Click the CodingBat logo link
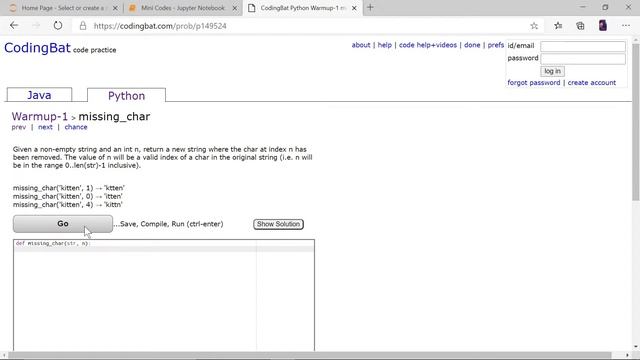 click(37, 48)
